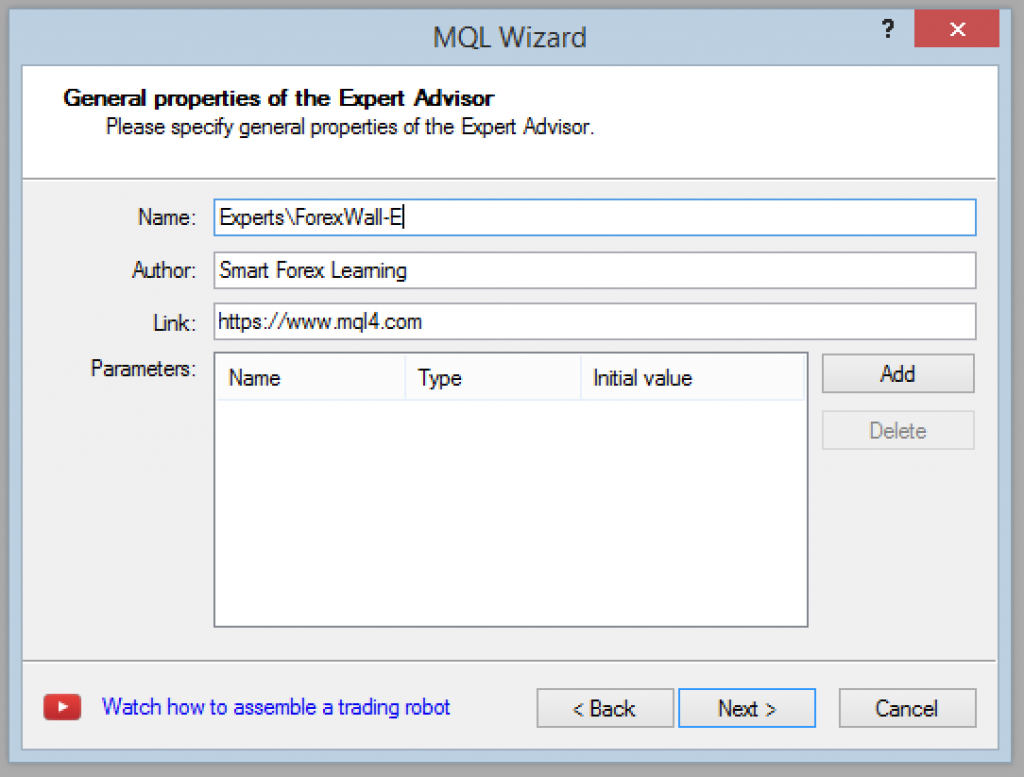Click the General properties heading text
Viewport: 1024px width, 777px height.
click(x=279, y=98)
